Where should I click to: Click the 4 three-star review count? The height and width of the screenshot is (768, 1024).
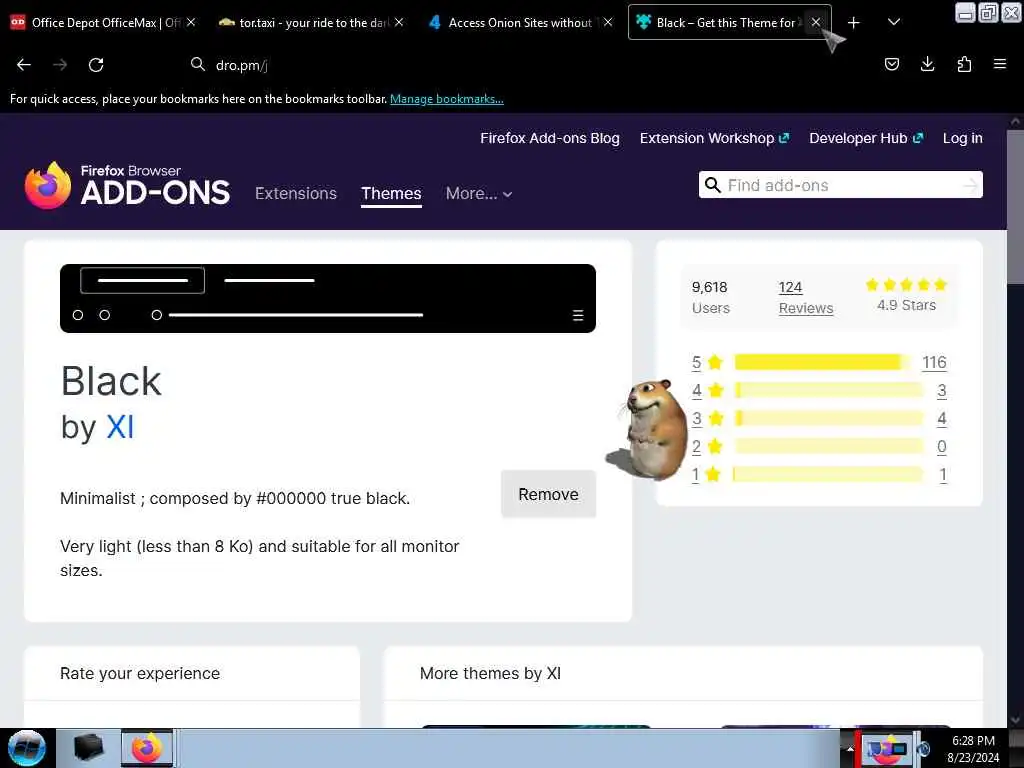[941, 419]
